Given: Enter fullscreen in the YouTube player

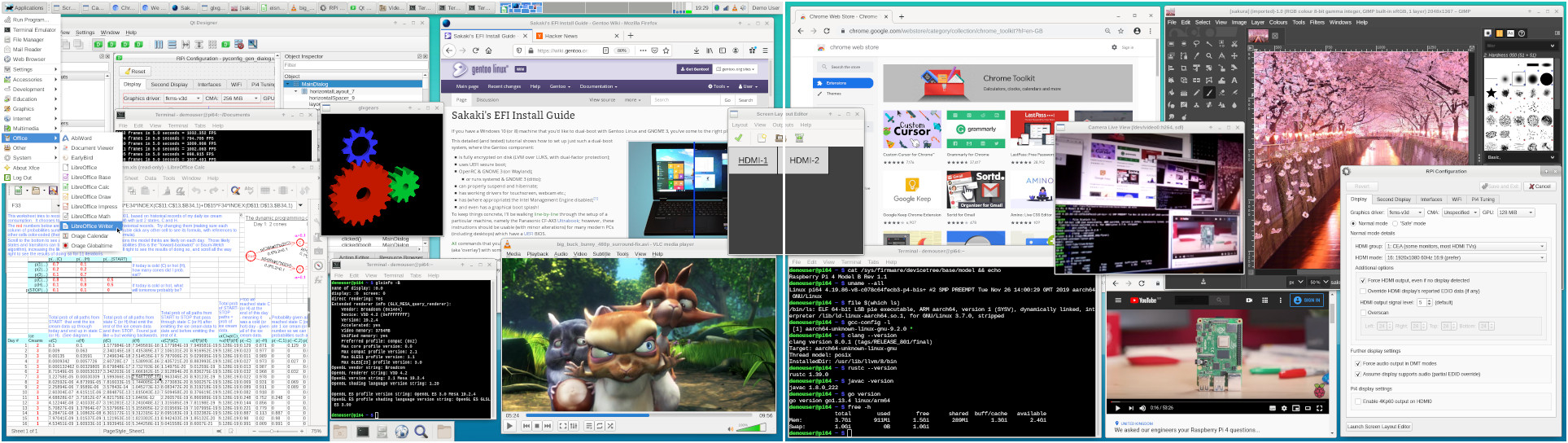Looking at the screenshot, I should point(1319,408).
